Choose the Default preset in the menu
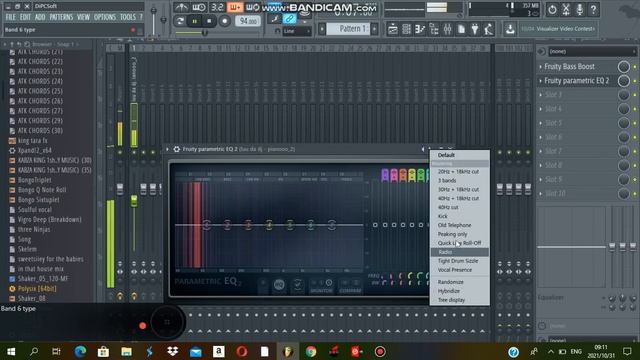The image size is (640, 360). 446,155
